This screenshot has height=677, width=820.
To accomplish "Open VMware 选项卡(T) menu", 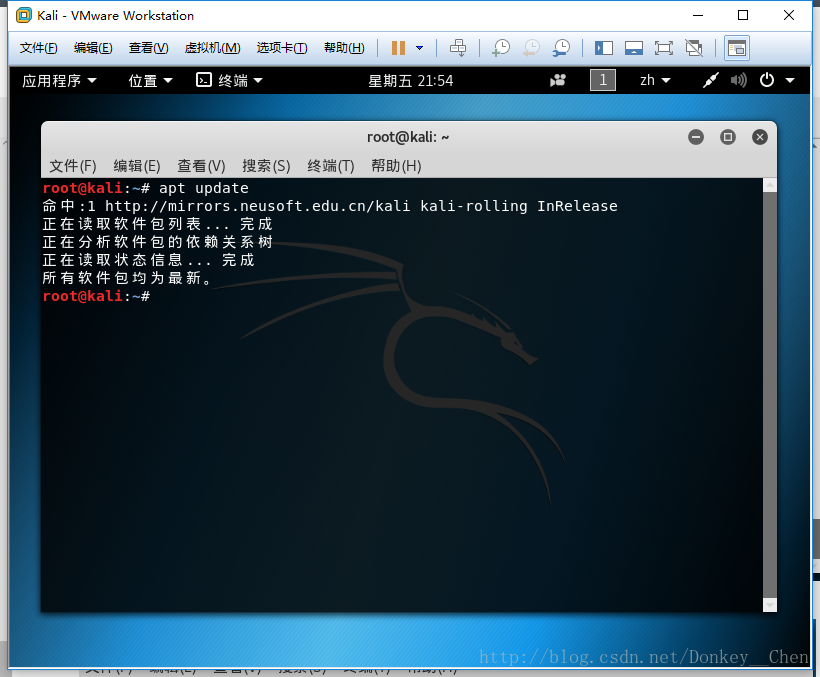I will (x=282, y=48).
